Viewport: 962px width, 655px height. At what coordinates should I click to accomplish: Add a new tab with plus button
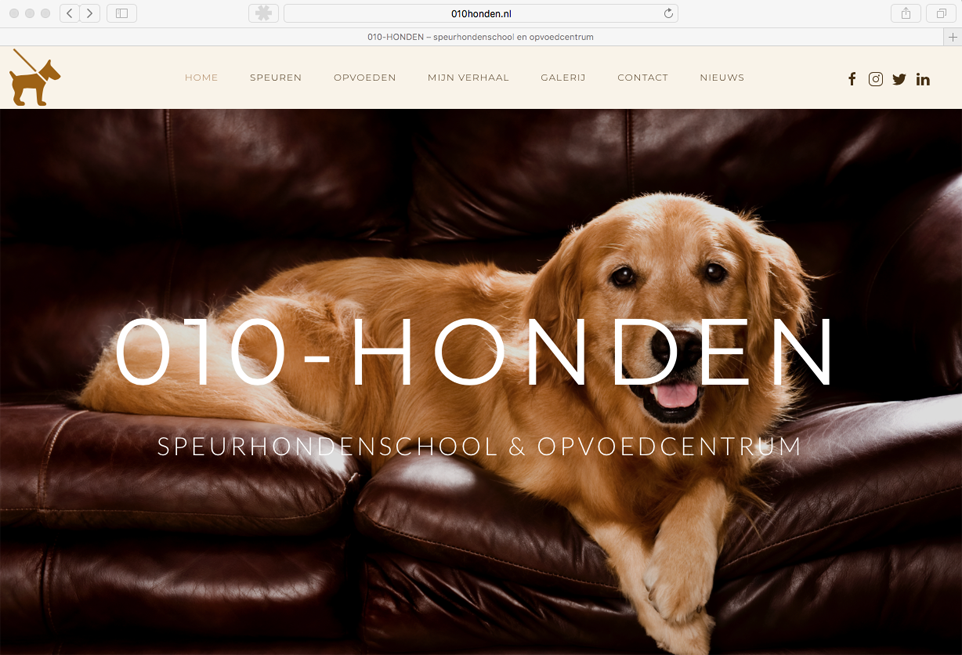952,37
